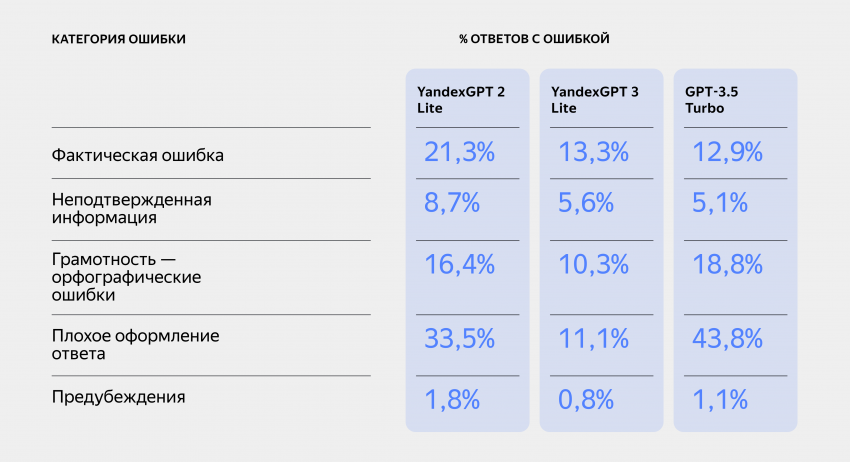850x462 pixels.
Task: Click the 0,8% value
Action: tap(586, 401)
